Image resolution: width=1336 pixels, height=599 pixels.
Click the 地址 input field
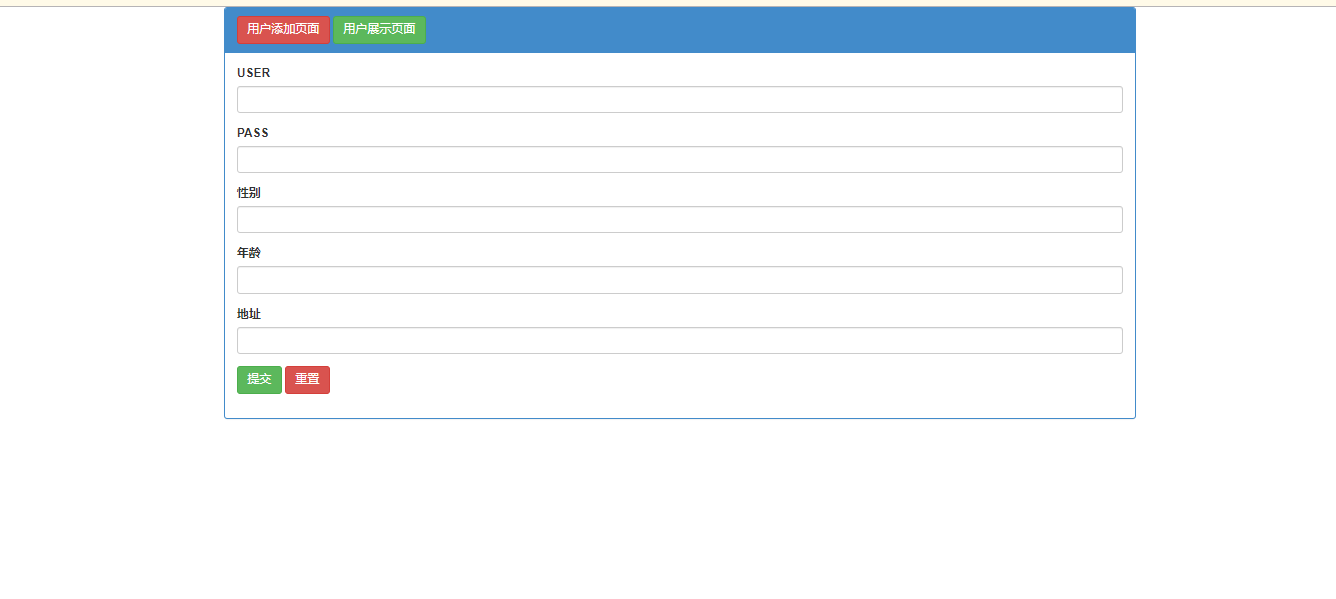point(679,341)
